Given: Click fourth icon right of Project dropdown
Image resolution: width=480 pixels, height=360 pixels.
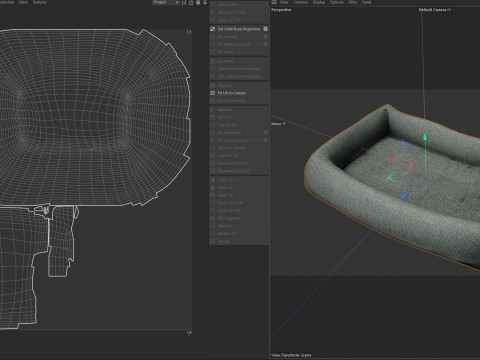Looking at the screenshot, I should [205, 2].
